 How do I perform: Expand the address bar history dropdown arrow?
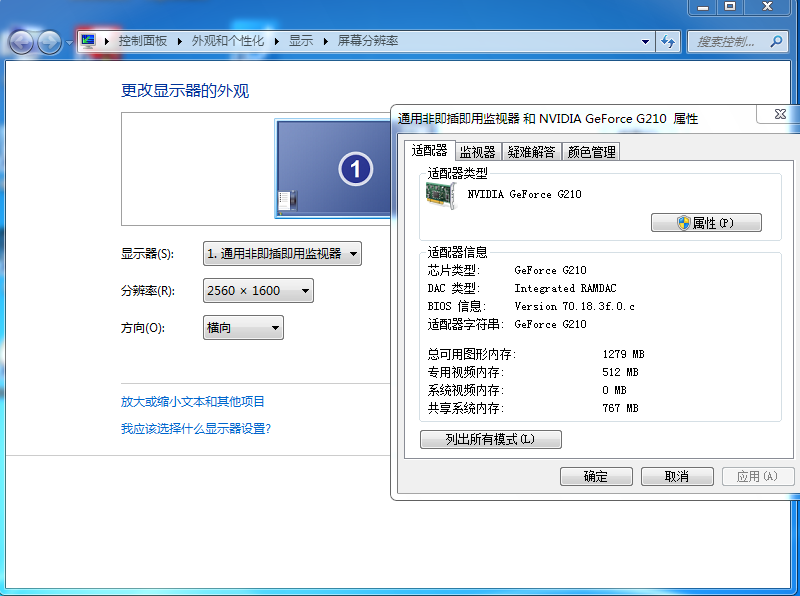(645, 42)
